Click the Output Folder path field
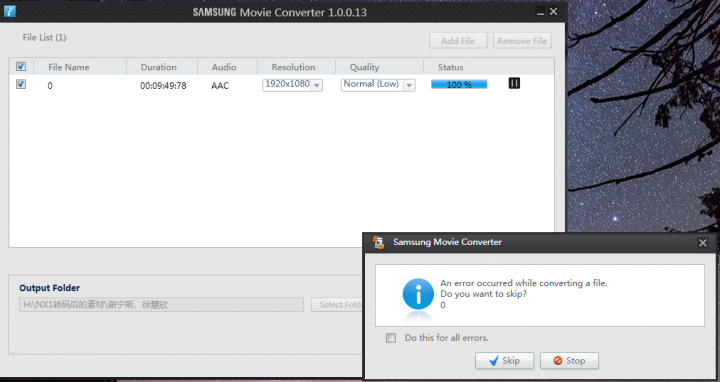Viewport: 720px width, 382px height. click(161, 304)
